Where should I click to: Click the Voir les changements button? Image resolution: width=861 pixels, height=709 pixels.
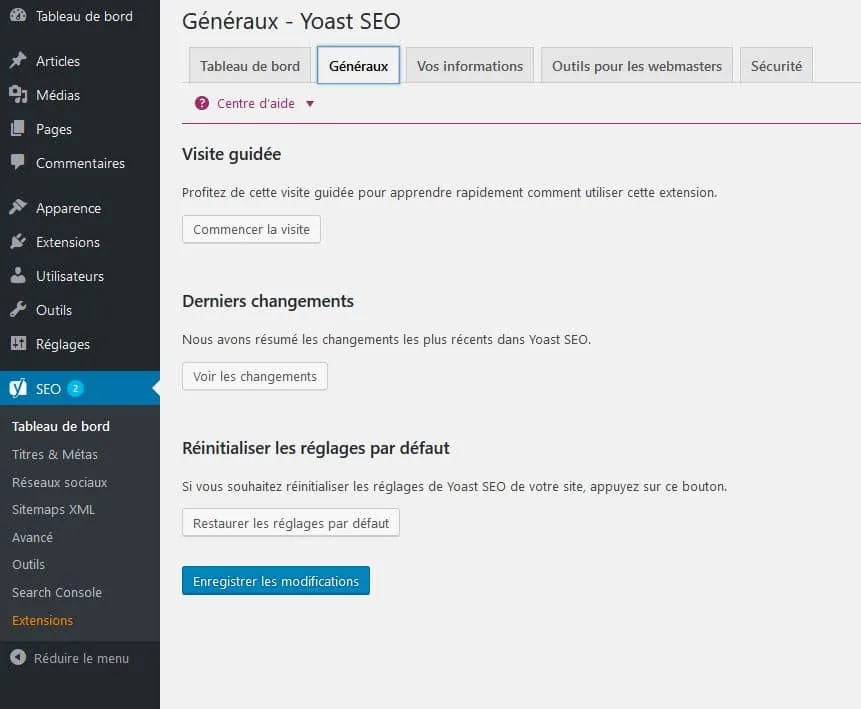point(255,376)
